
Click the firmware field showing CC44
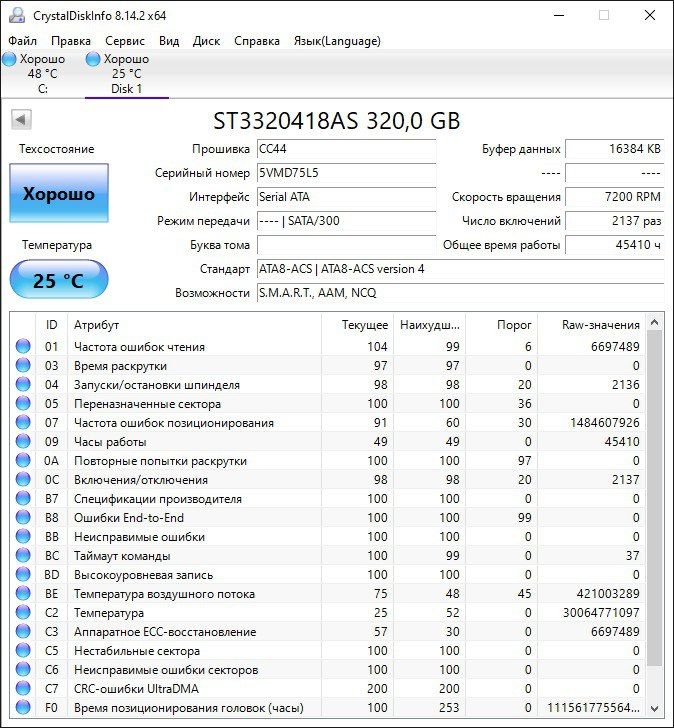pos(346,149)
